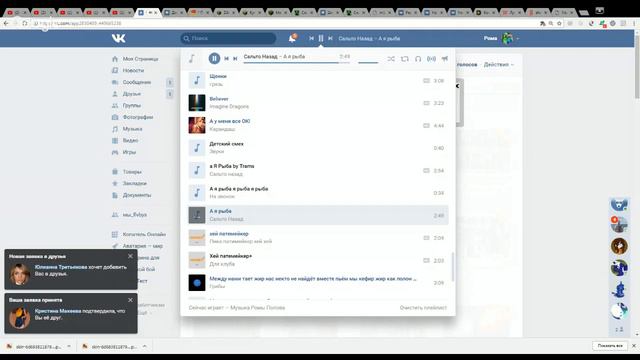Click the Закладки star icon in sidebar
Screen dimensions: 640x360
115,184
